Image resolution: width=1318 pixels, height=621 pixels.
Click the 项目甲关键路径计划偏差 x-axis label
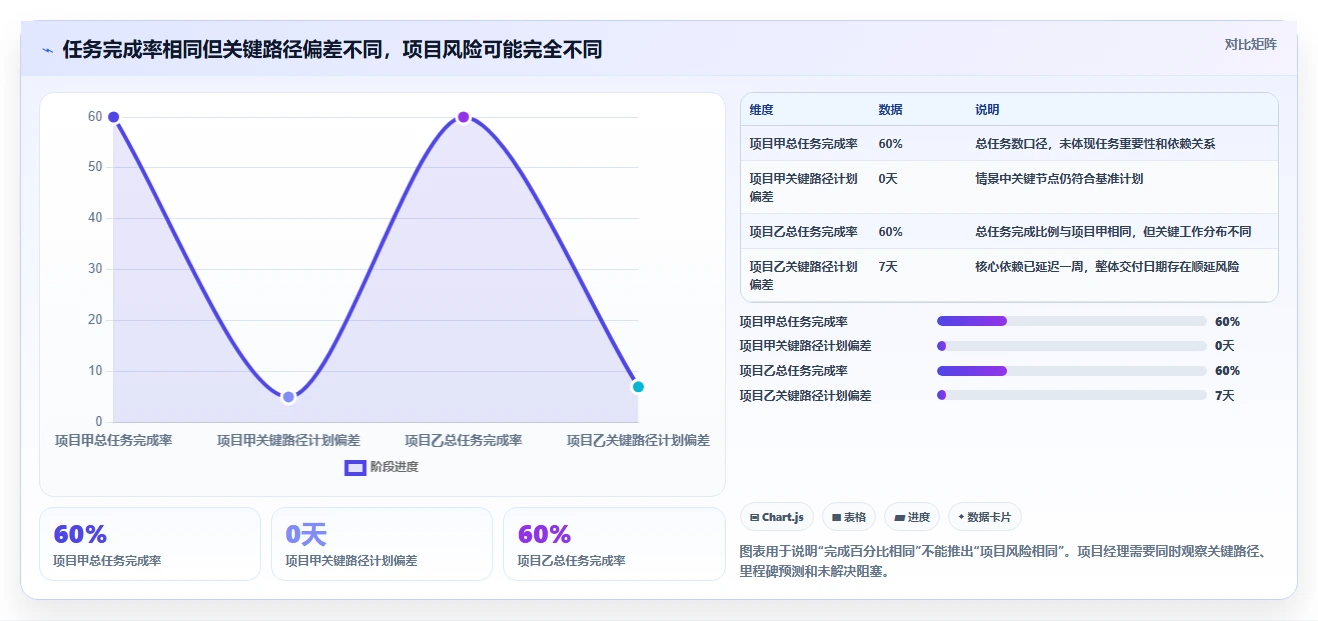point(288,440)
